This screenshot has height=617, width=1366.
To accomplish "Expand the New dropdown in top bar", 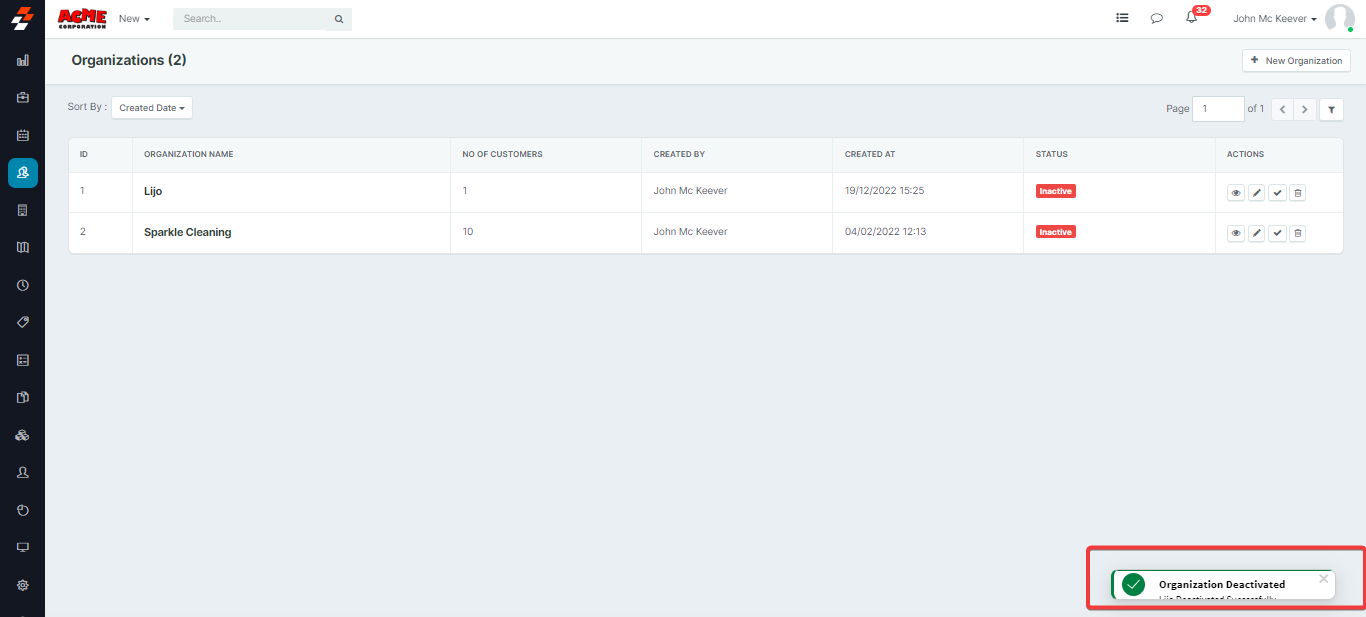I will tap(134, 19).
